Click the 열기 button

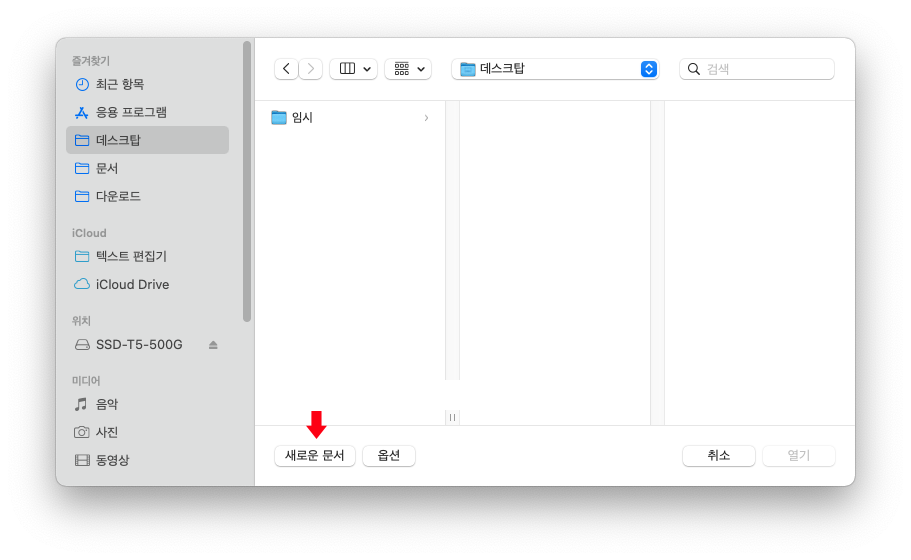coord(799,455)
